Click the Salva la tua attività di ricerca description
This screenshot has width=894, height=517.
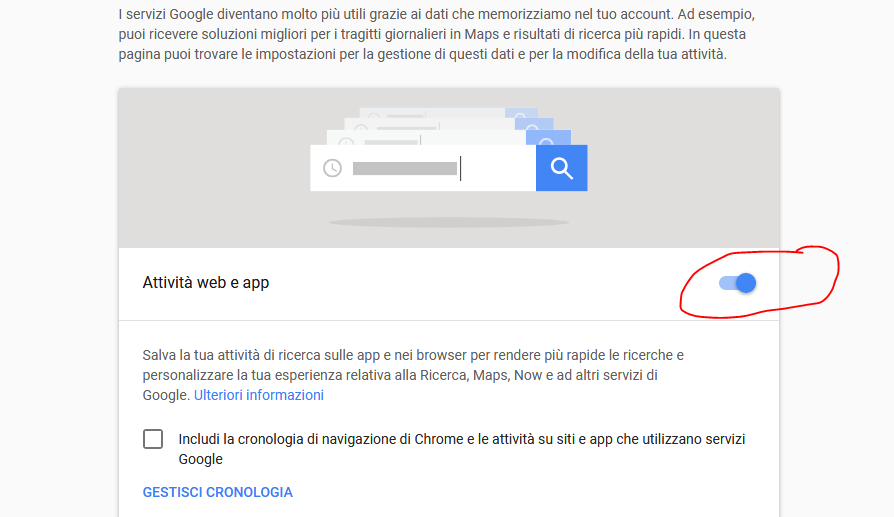[x=413, y=375]
